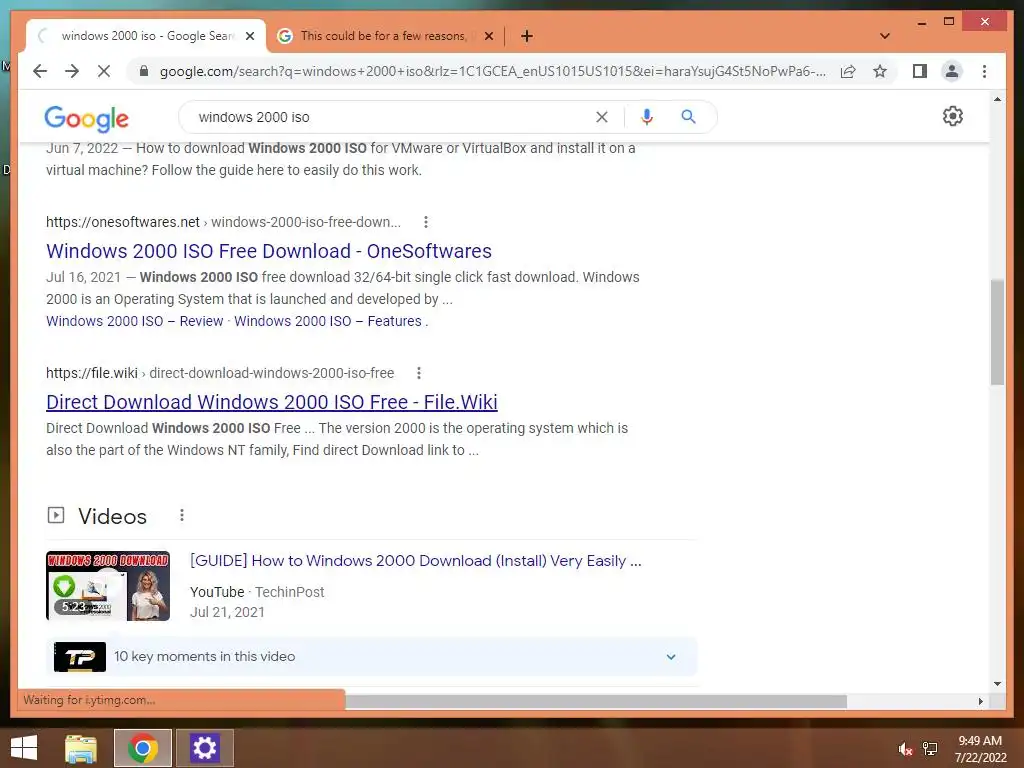View site information via lock icon
The height and width of the screenshot is (768, 1024).
(144, 71)
